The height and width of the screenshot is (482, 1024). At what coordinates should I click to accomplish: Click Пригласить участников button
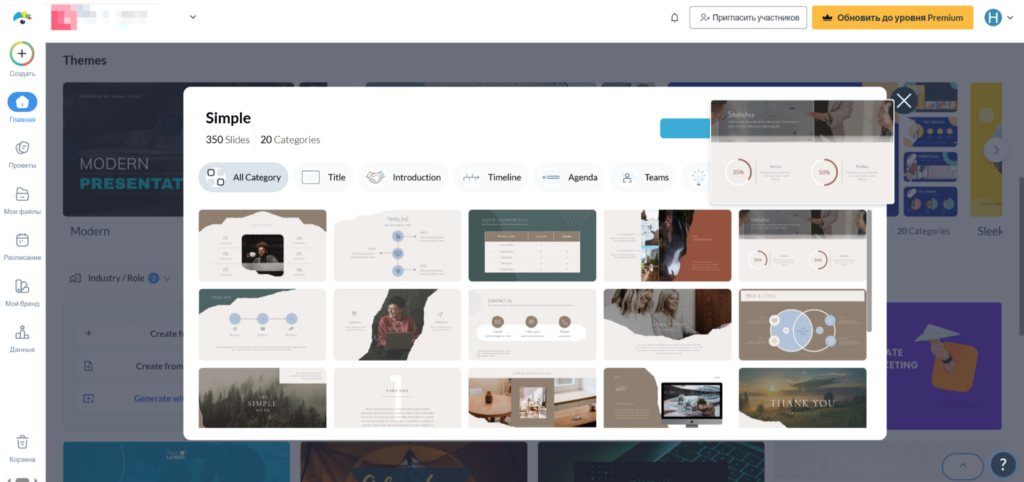748,18
